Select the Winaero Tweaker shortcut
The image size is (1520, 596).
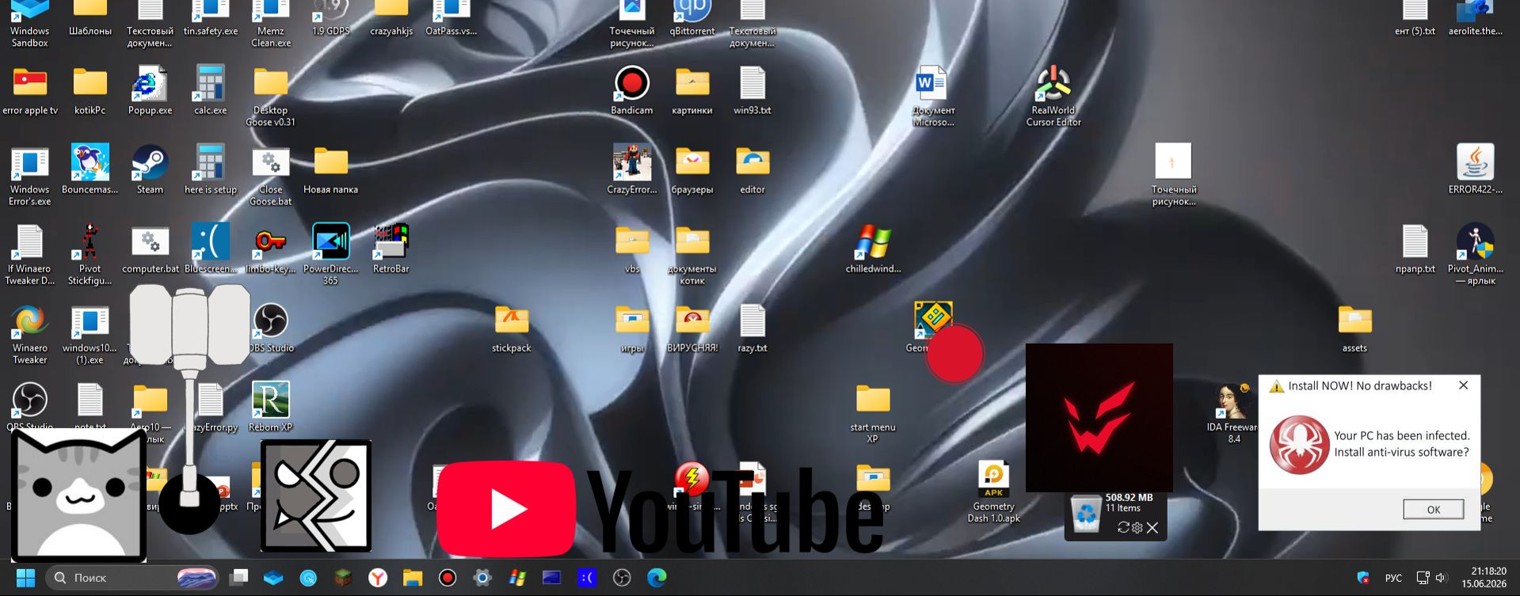coord(30,333)
